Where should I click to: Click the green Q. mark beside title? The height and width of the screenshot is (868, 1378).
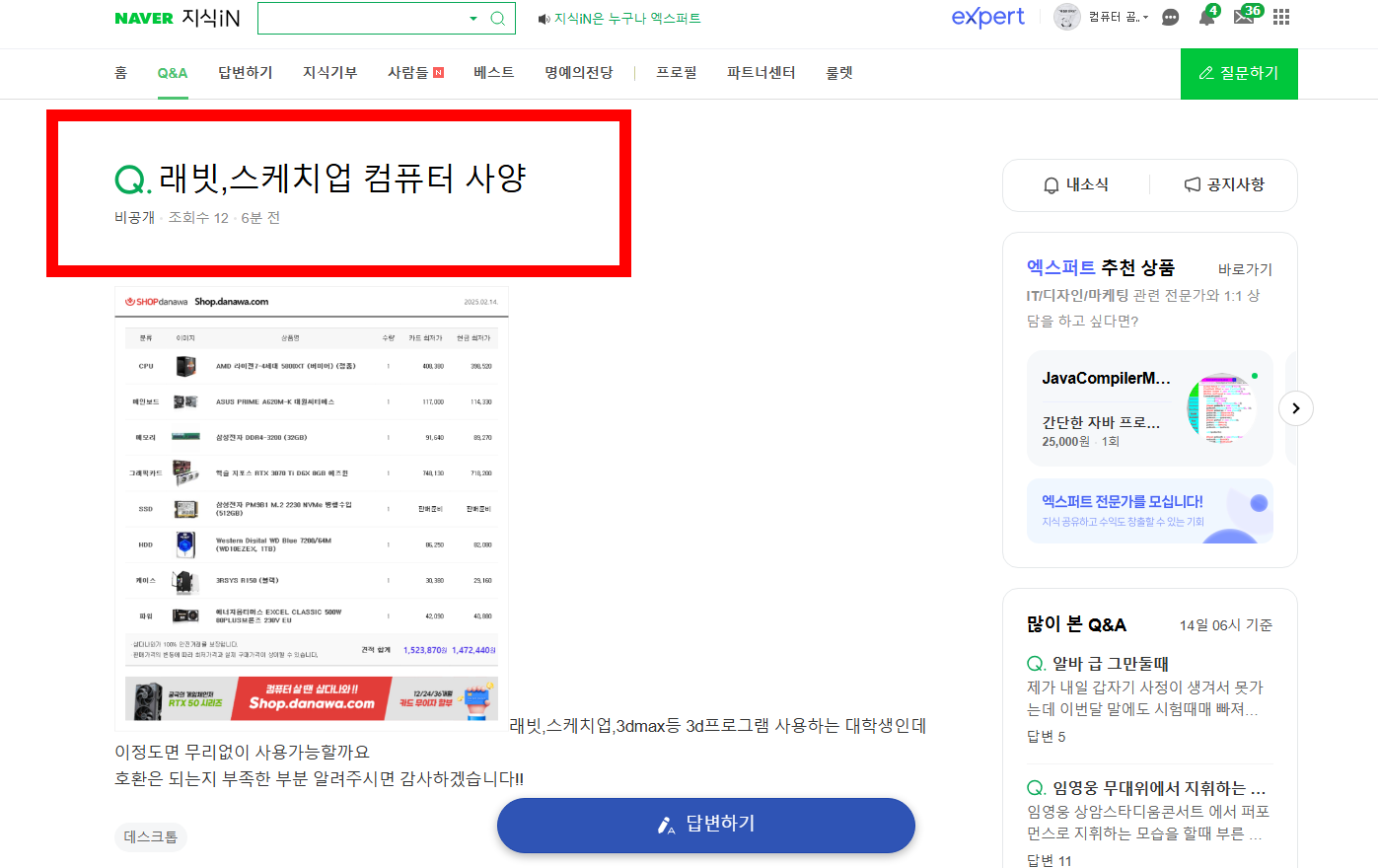click(x=132, y=180)
